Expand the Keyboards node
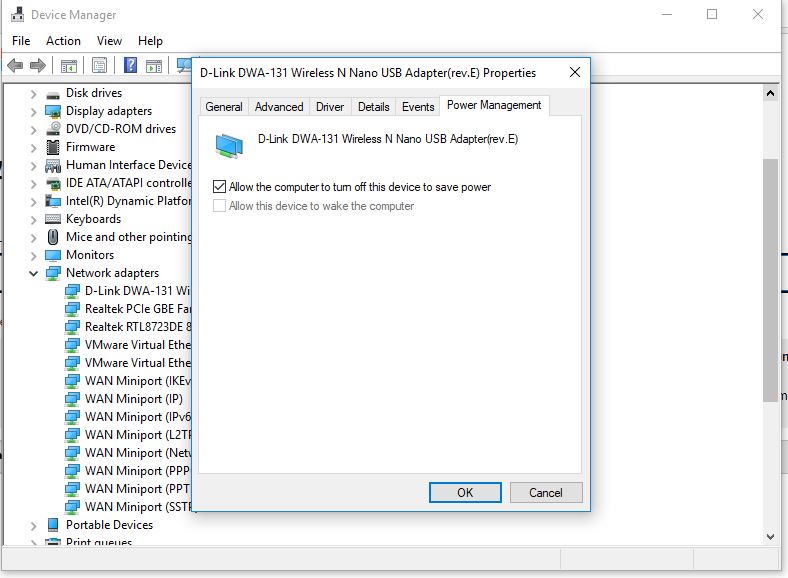The width and height of the screenshot is (788, 578). (33, 220)
